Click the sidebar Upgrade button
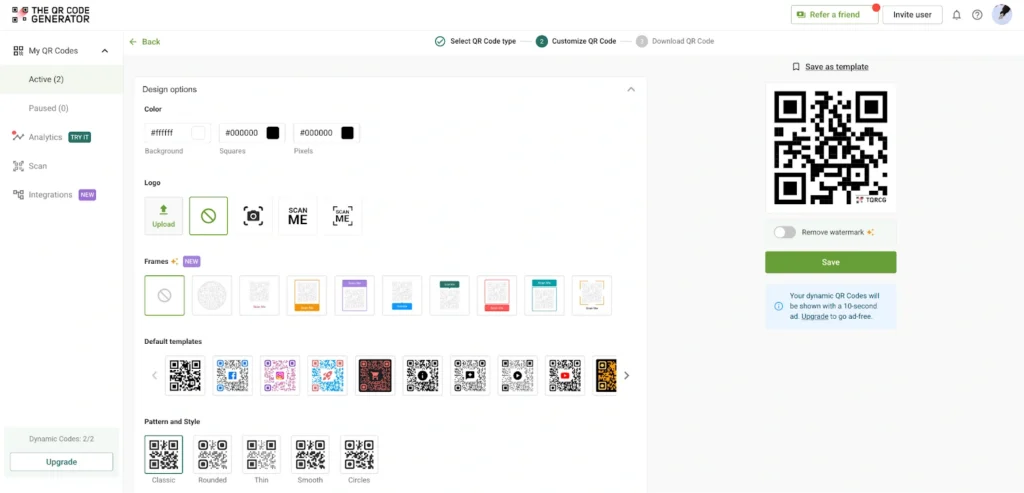 pos(61,462)
